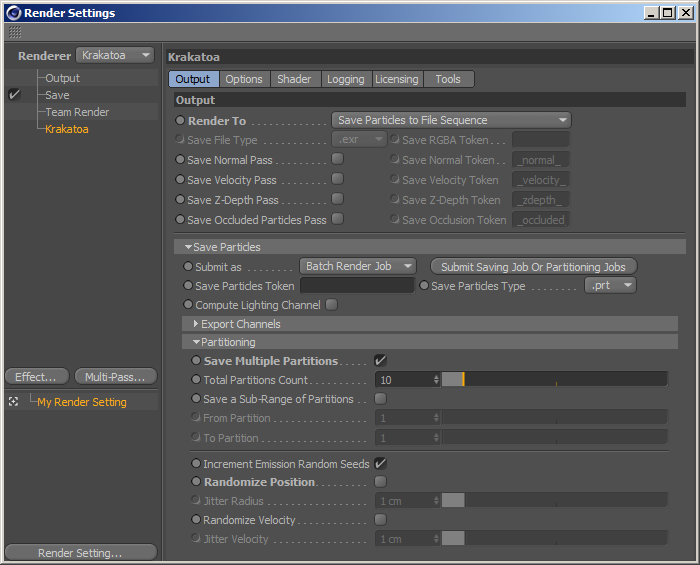Click the animation dot beside Save Normal Pass

click(180, 159)
